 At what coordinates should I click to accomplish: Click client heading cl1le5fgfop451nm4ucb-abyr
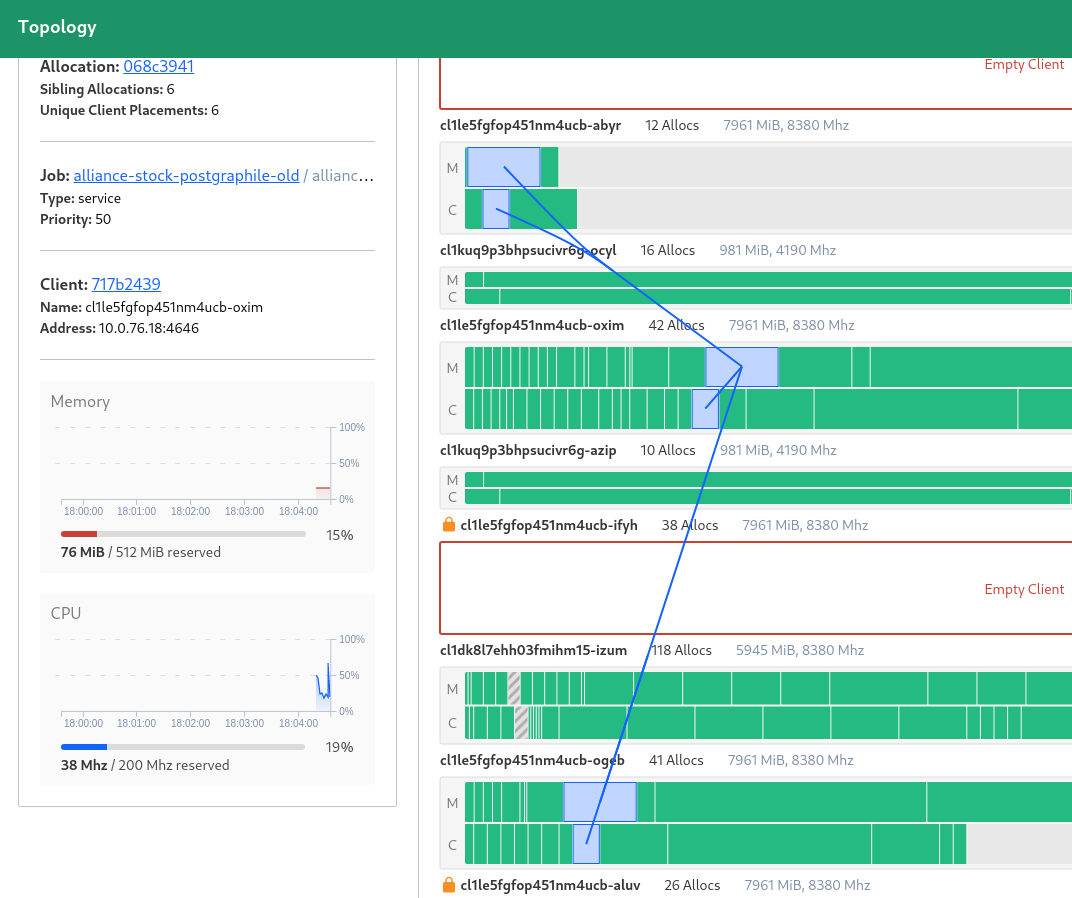click(531, 125)
